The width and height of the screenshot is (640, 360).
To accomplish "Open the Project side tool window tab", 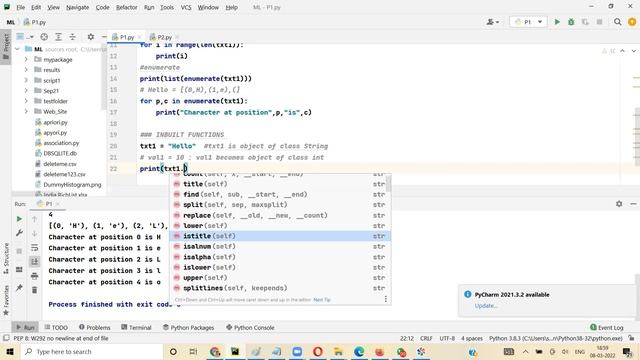I will pos(6,47).
